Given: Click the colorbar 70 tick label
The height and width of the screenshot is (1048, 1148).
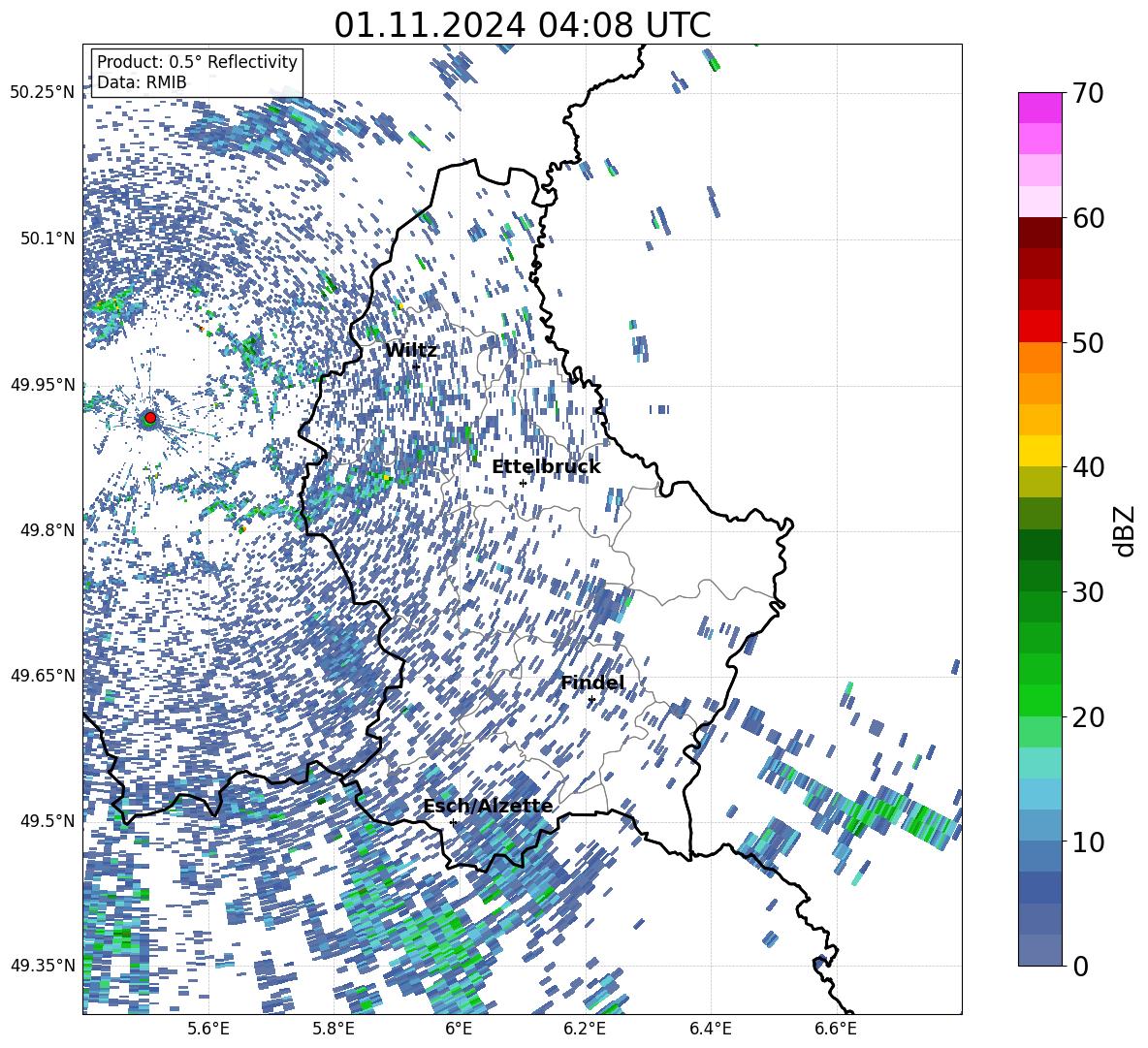Looking at the screenshot, I should coord(1088,94).
